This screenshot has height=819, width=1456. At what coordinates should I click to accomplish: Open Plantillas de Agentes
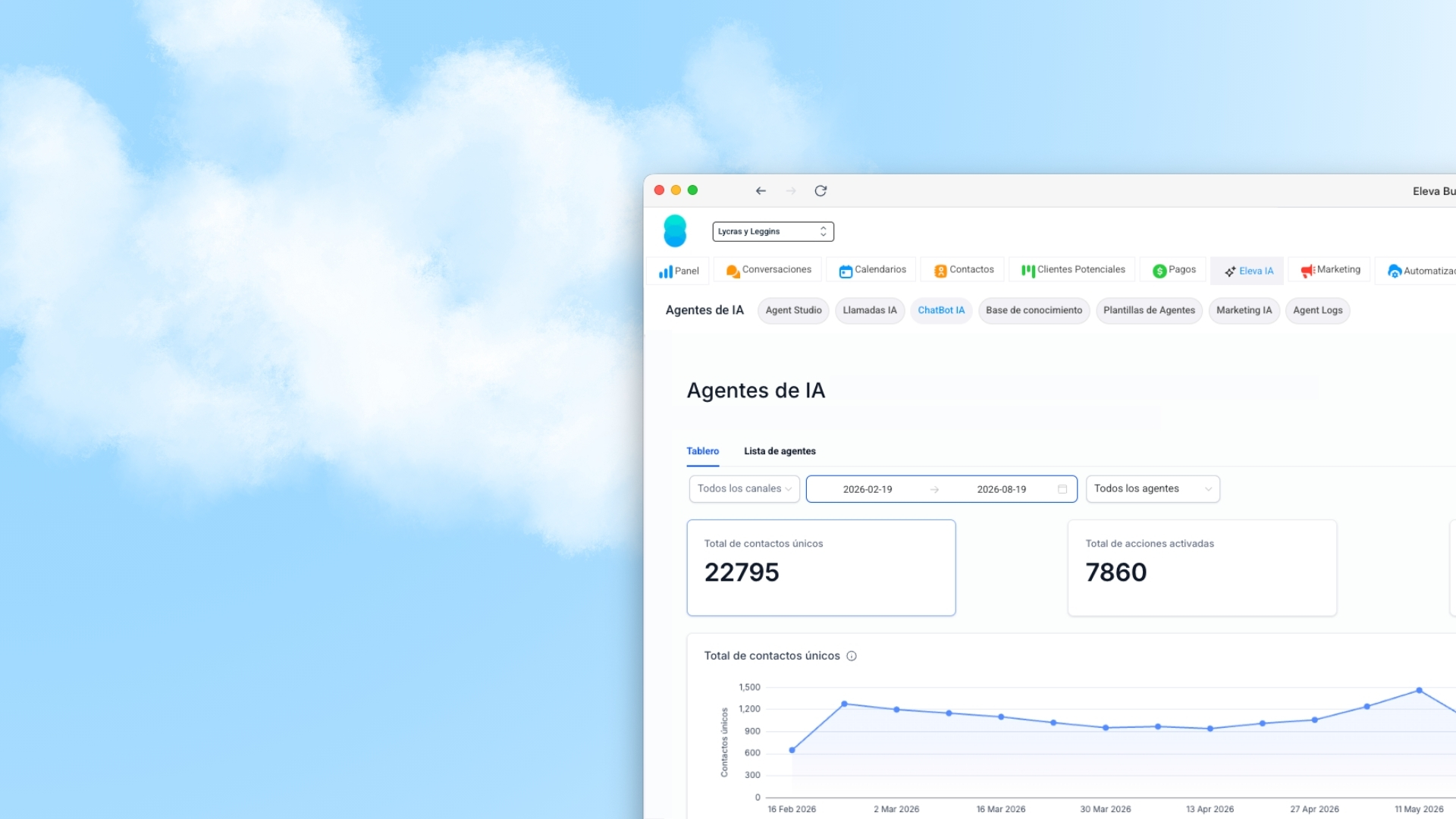click(x=1149, y=311)
